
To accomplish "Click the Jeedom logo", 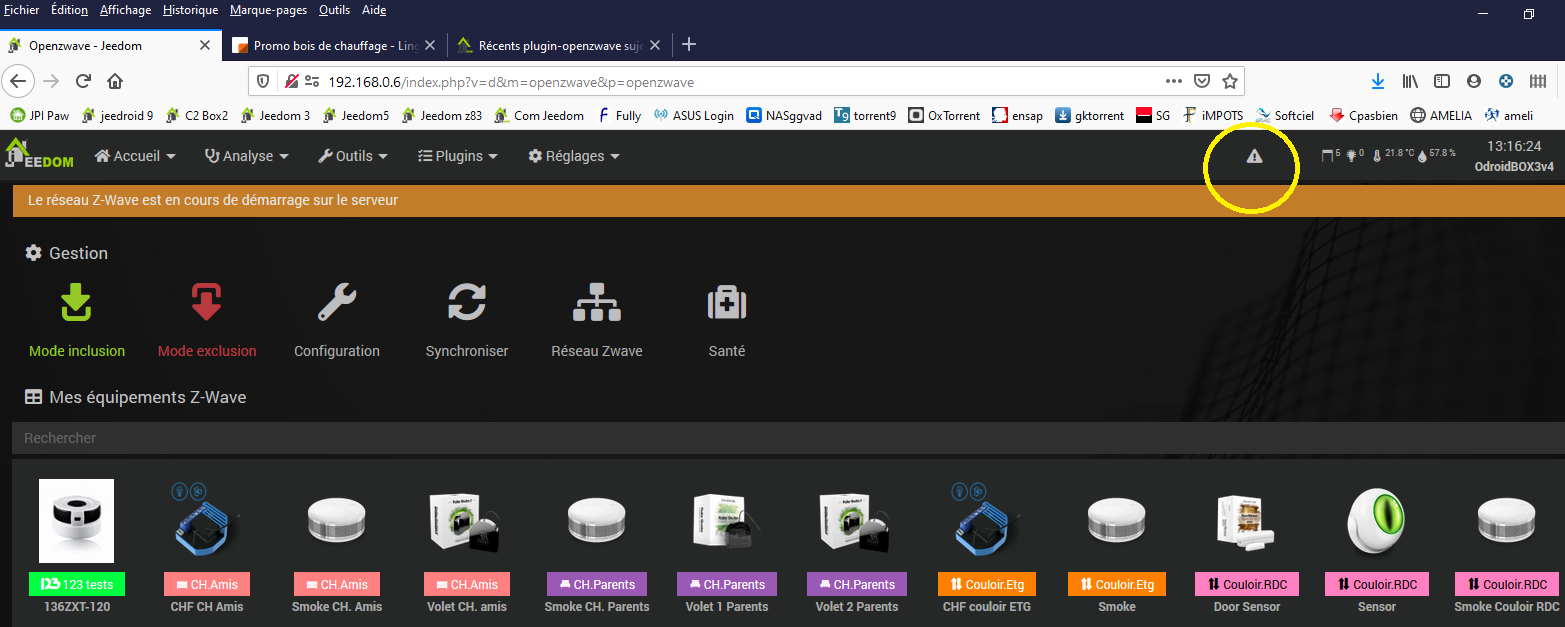I will tap(40, 155).
